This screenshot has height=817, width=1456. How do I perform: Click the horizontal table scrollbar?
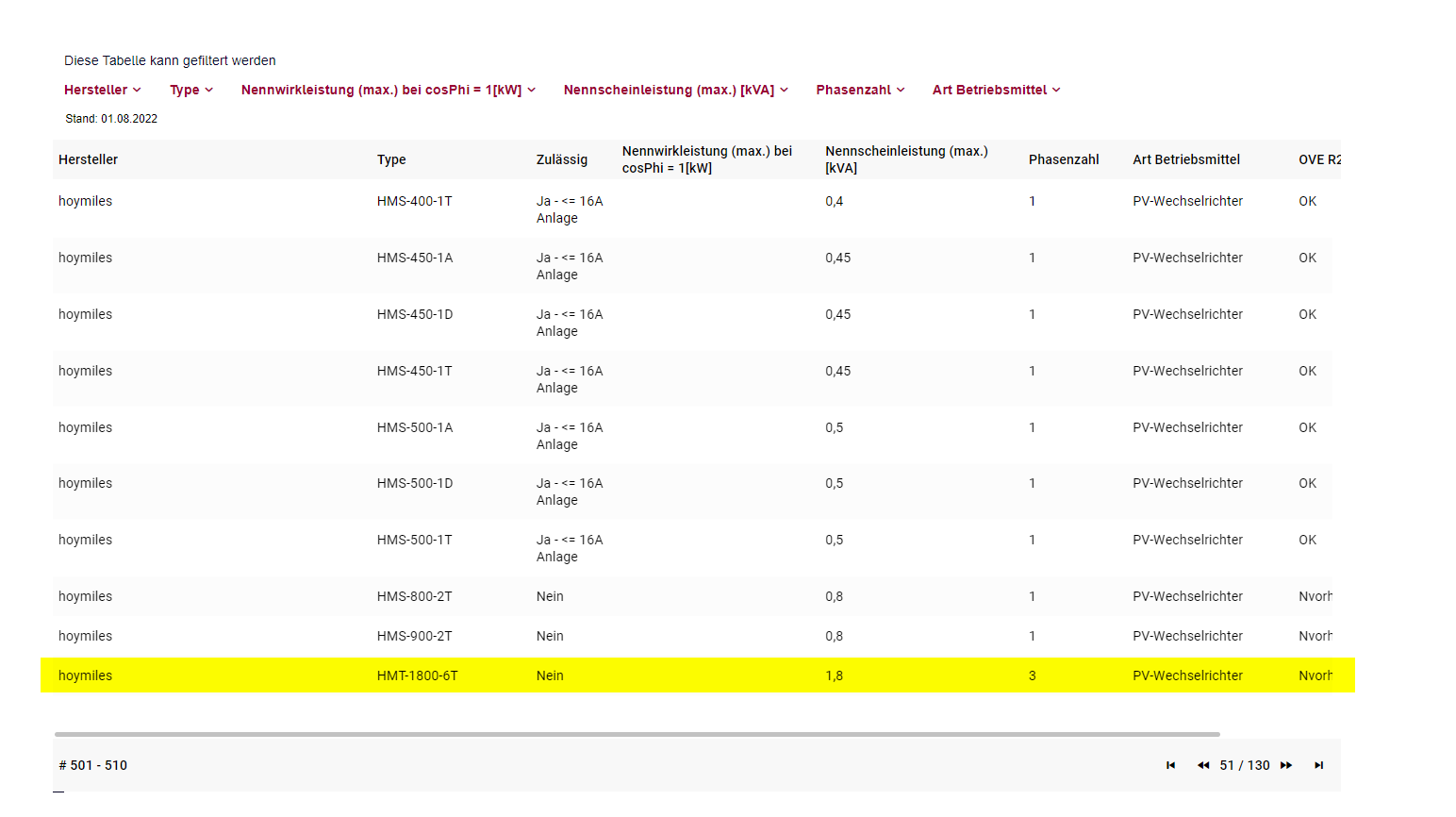(637, 734)
